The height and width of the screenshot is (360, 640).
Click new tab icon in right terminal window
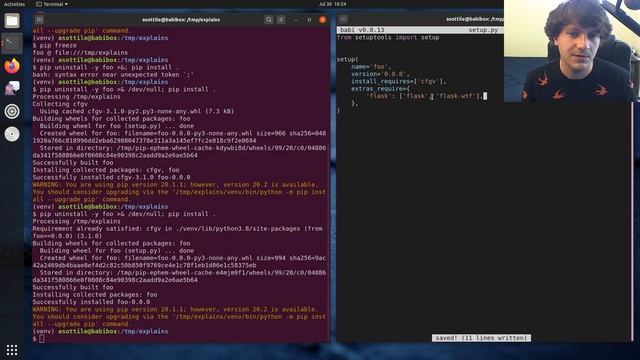343,19
